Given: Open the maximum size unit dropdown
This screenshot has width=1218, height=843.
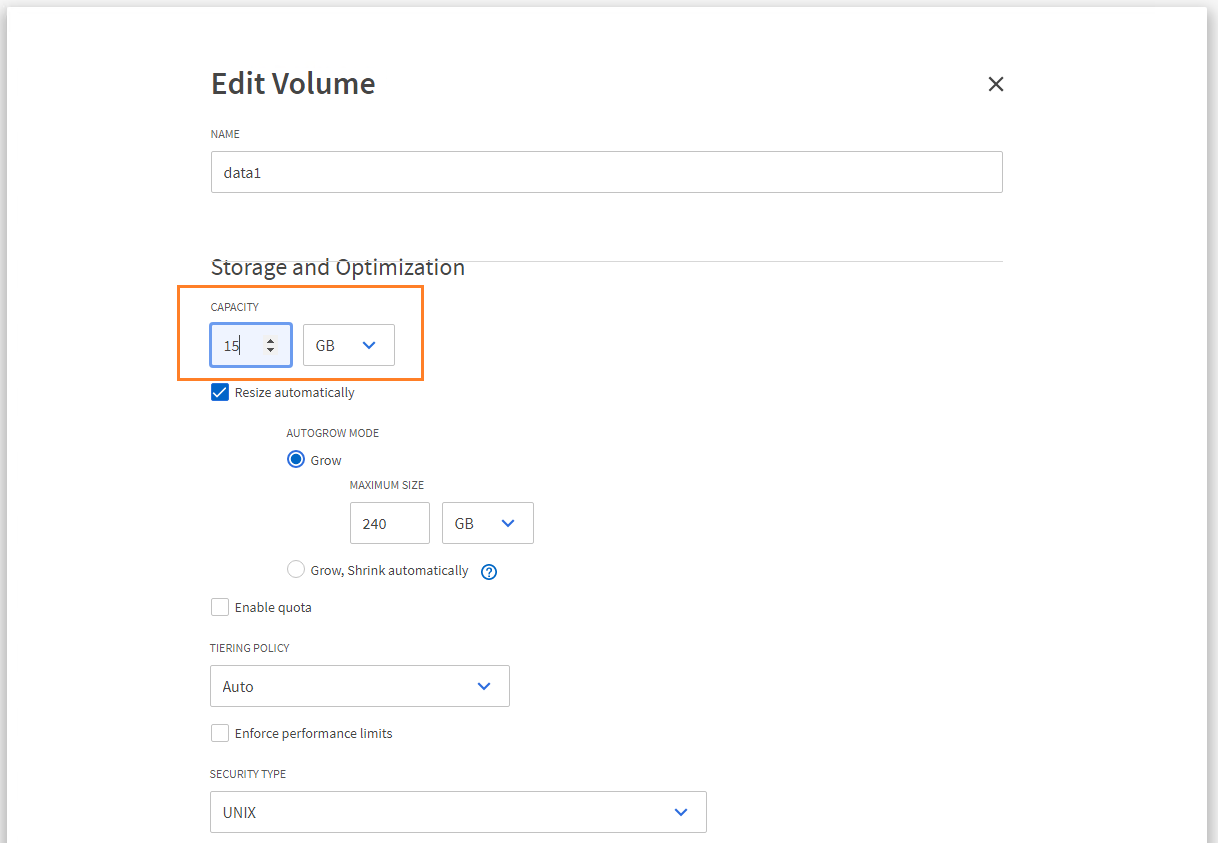Looking at the screenshot, I should 487,523.
